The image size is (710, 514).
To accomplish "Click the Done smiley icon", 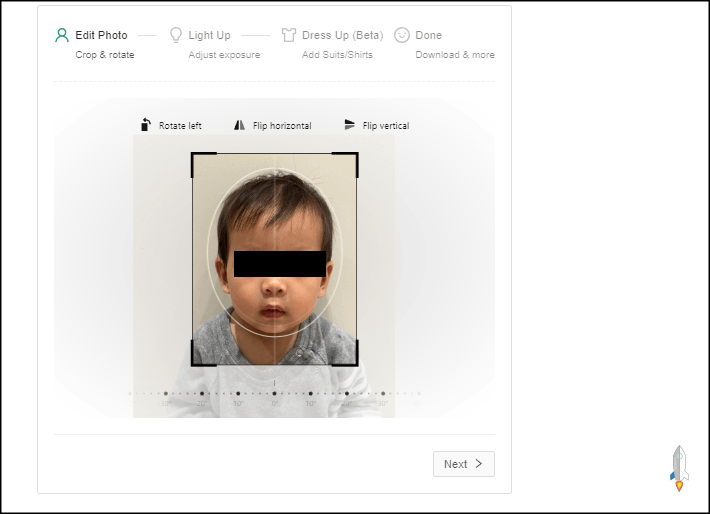I will coord(402,35).
